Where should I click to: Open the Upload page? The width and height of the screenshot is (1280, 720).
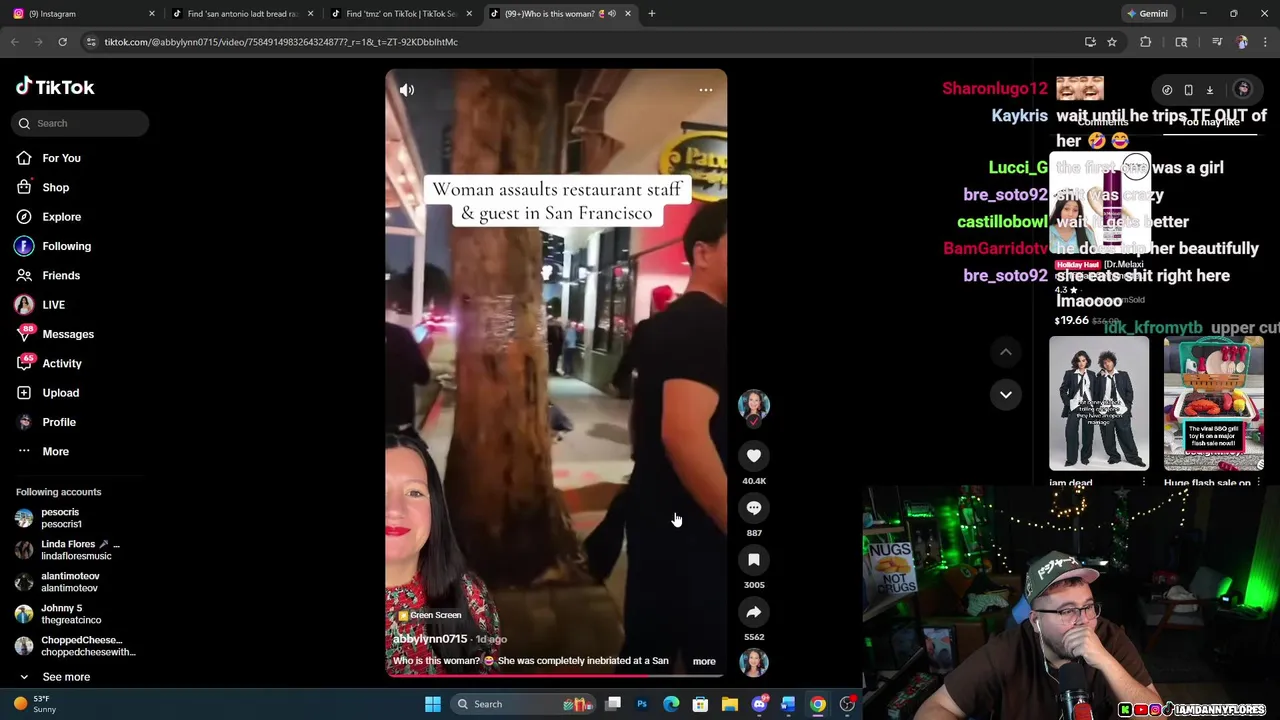(x=60, y=392)
